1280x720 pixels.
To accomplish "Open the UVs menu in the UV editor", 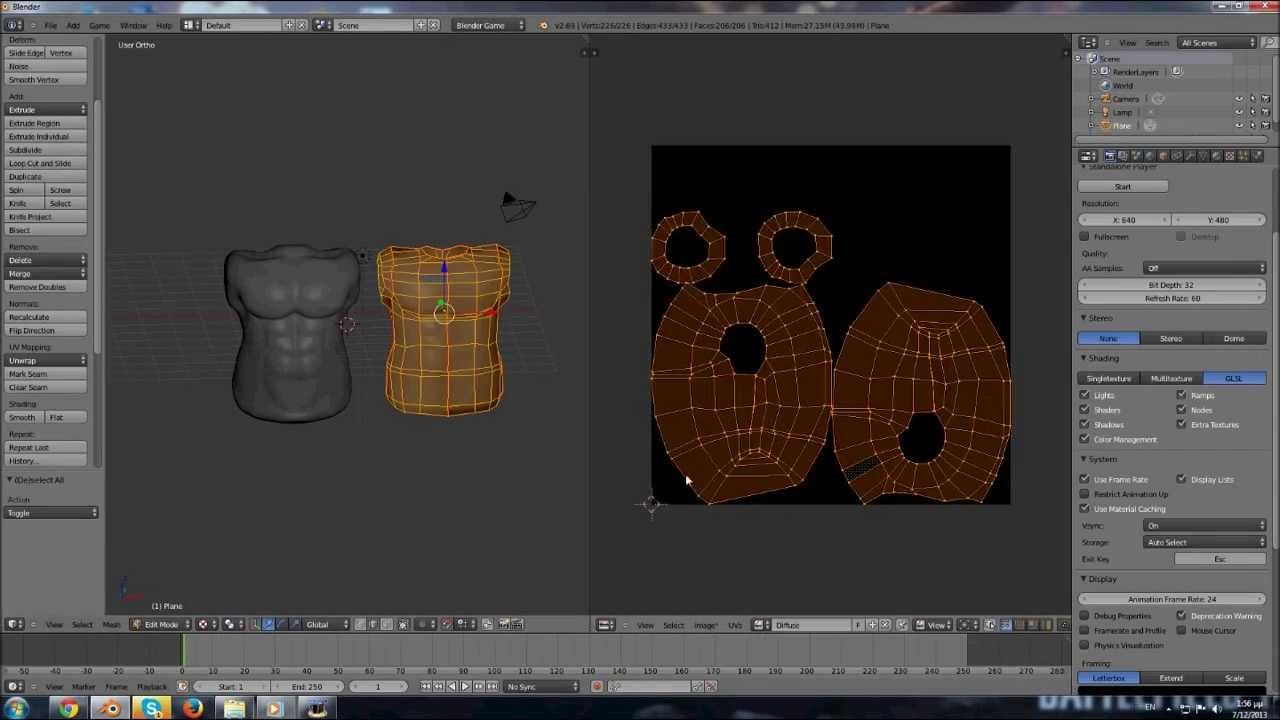I will click(735, 624).
